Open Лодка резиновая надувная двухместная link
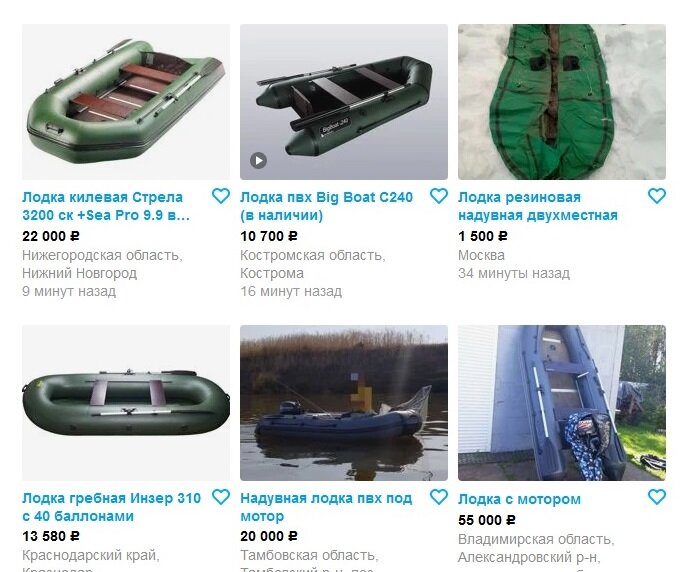 click(x=538, y=206)
